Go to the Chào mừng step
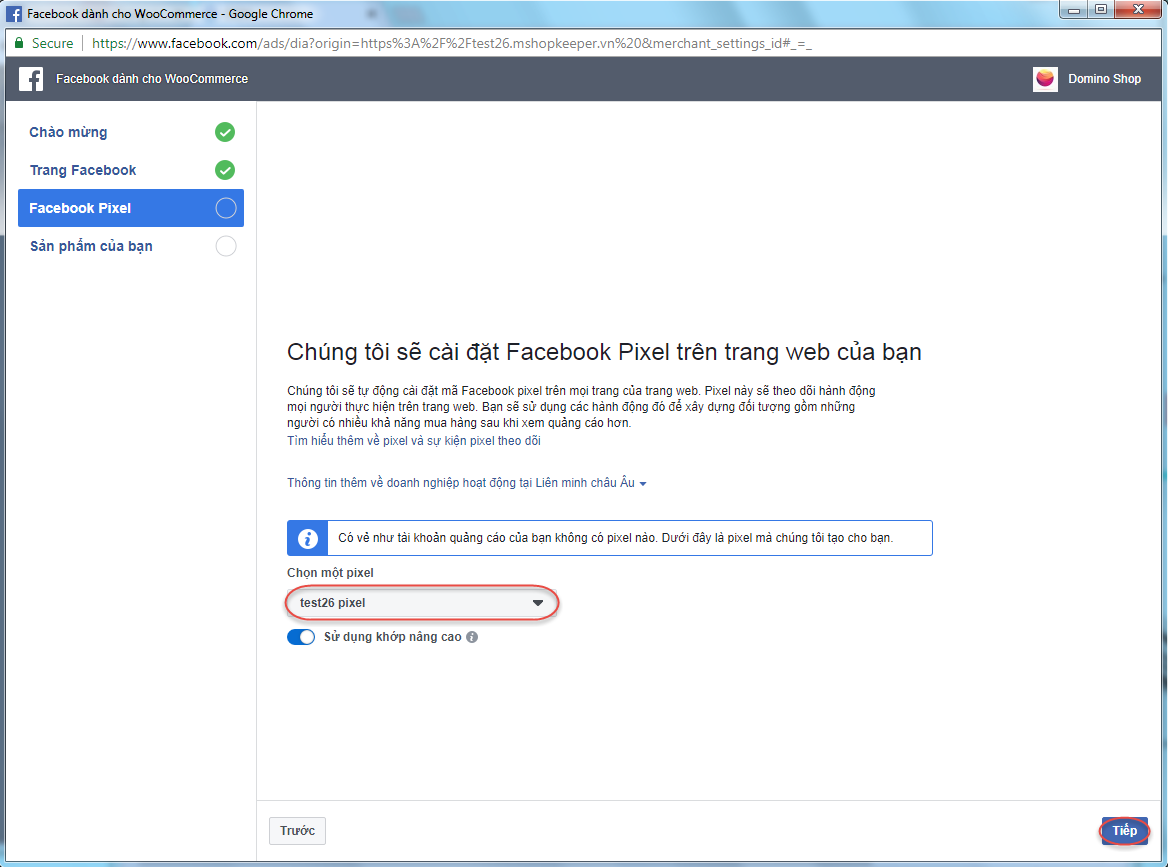The height and width of the screenshot is (867, 1168). tap(131, 132)
